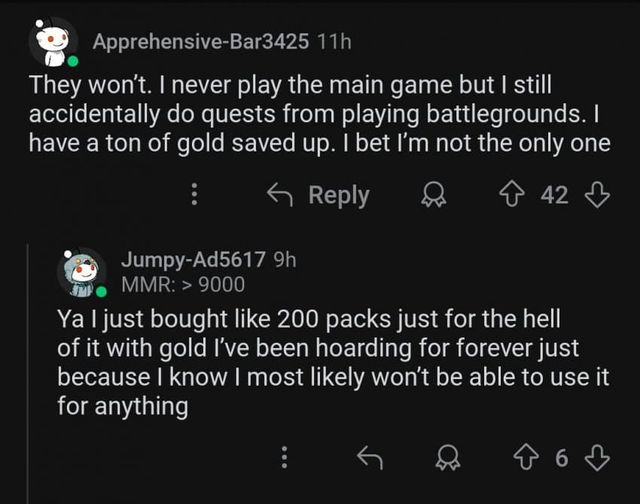Downvote JumpyAd5617's reply
This screenshot has width=640, height=504.
pyautogui.click(x=596, y=458)
